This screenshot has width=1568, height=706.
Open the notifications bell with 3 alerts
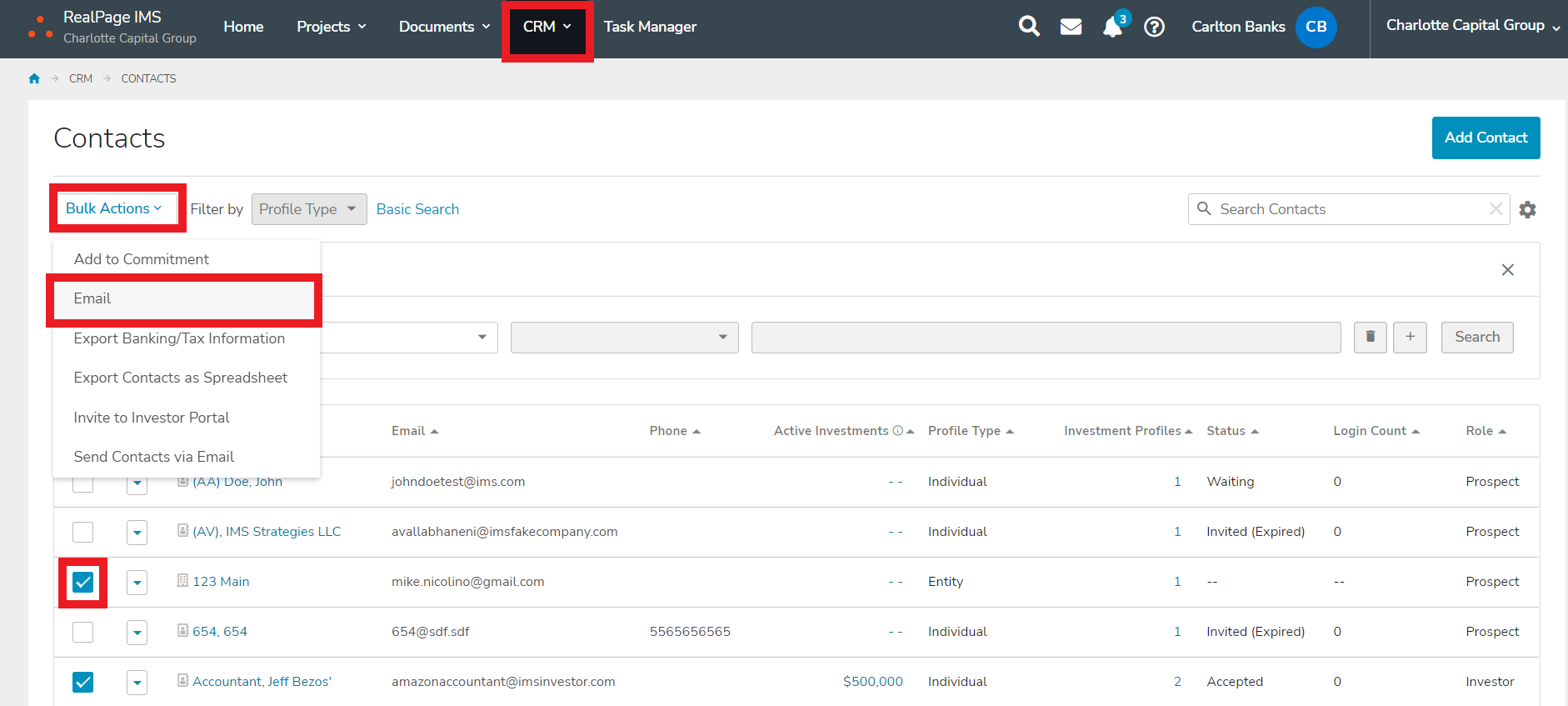click(x=1114, y=25)
